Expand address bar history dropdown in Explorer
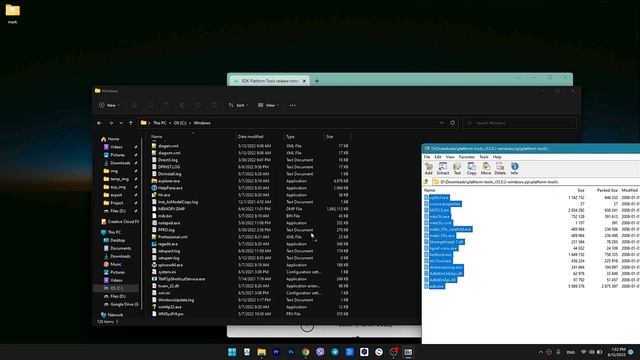Screen dimensions: 640x360 (x=441, y=123)
